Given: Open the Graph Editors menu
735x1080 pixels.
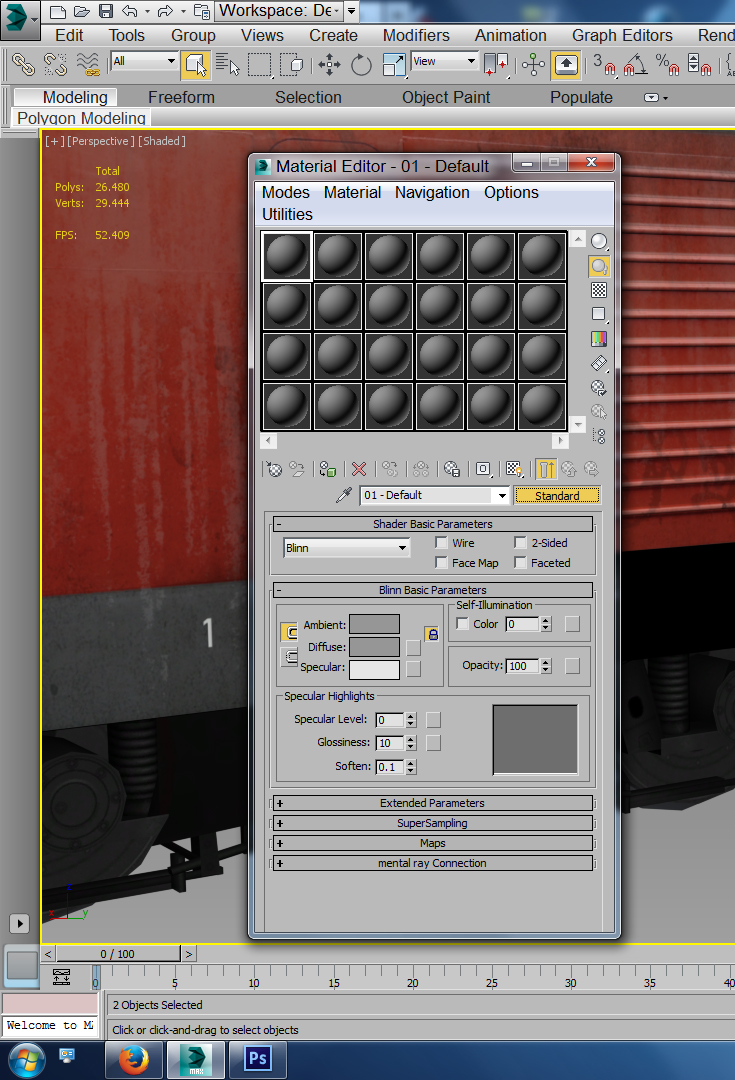Looking at the screenshot, I should [622, 35].
